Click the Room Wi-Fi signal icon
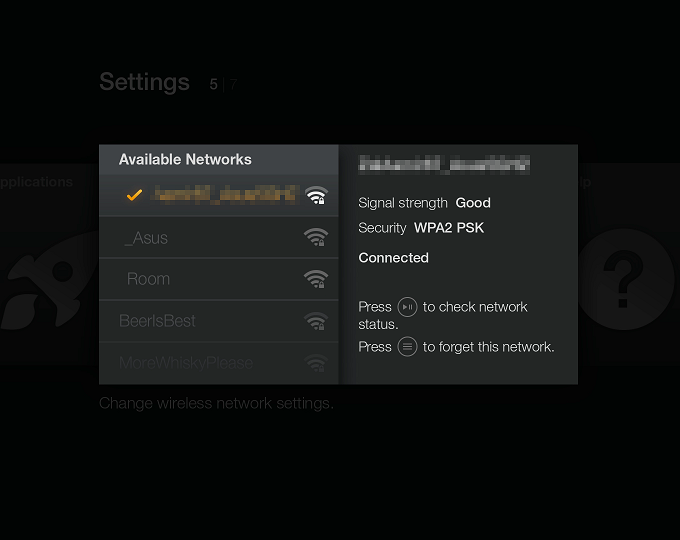Viewport: 680px width, 540px height. pyautogui.click(x=316, y=279)
